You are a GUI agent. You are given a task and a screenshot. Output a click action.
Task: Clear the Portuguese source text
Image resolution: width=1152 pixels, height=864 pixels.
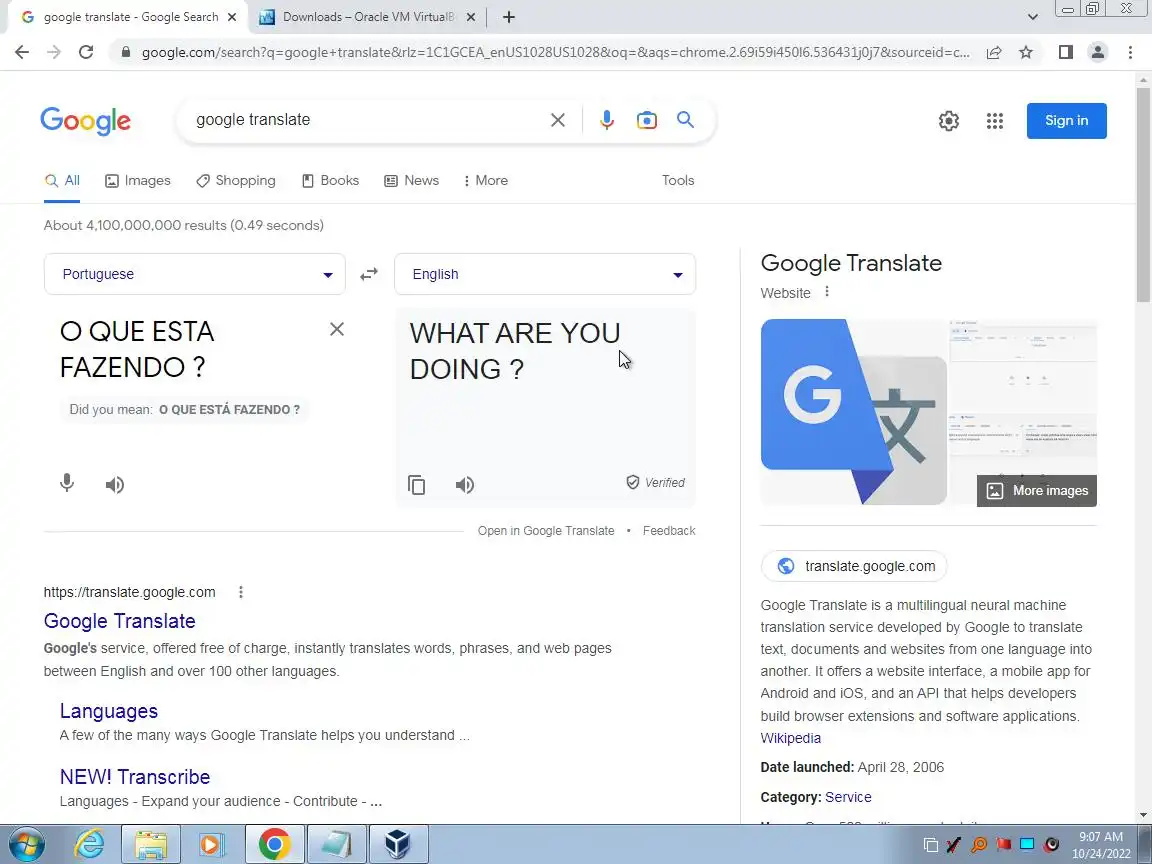click(x=336, y=329)
